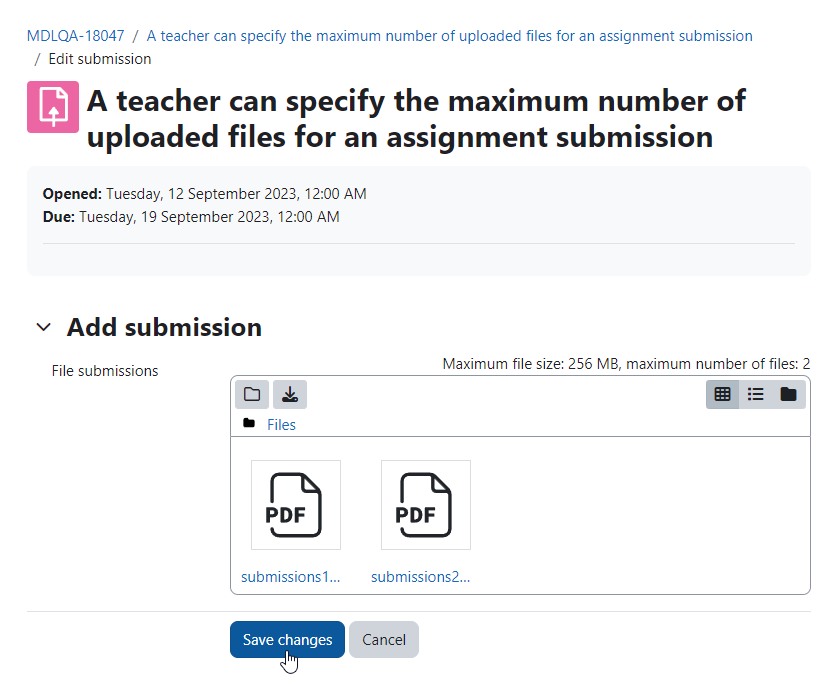
Task: Click the Add submission heading
Action: pyautogui.click(x=164, y=327)
